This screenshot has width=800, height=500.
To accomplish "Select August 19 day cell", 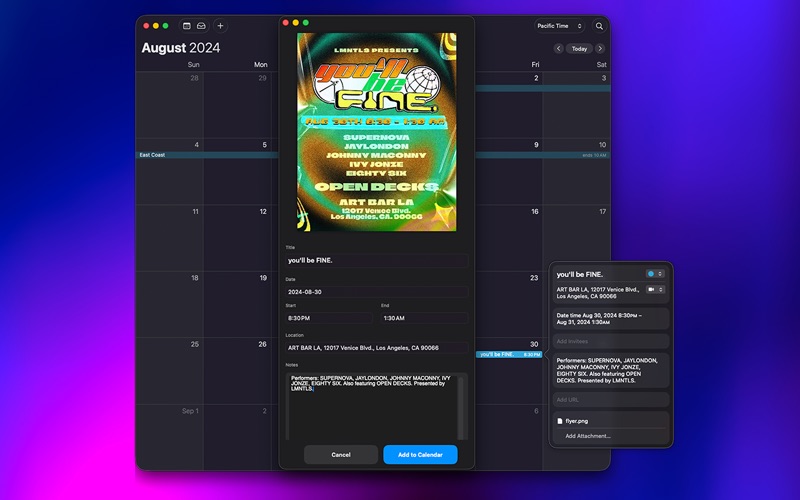I will (238, 304).
